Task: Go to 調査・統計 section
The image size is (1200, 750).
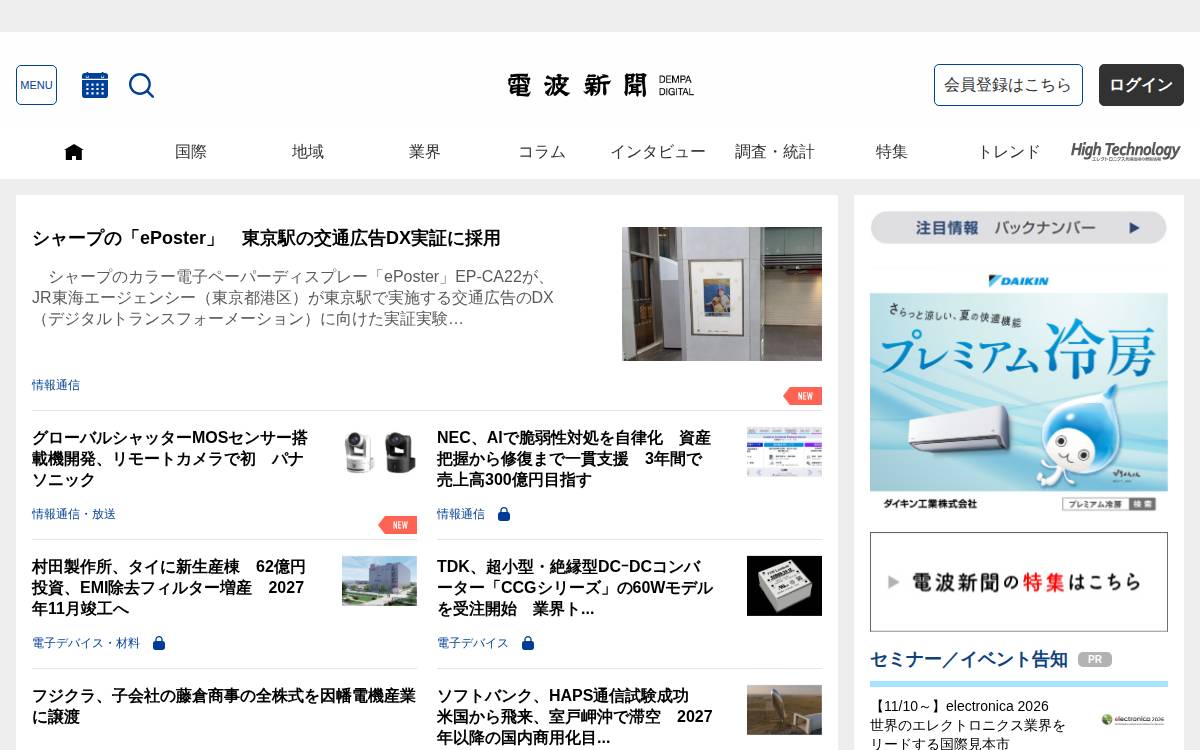Action: (775, 152)
